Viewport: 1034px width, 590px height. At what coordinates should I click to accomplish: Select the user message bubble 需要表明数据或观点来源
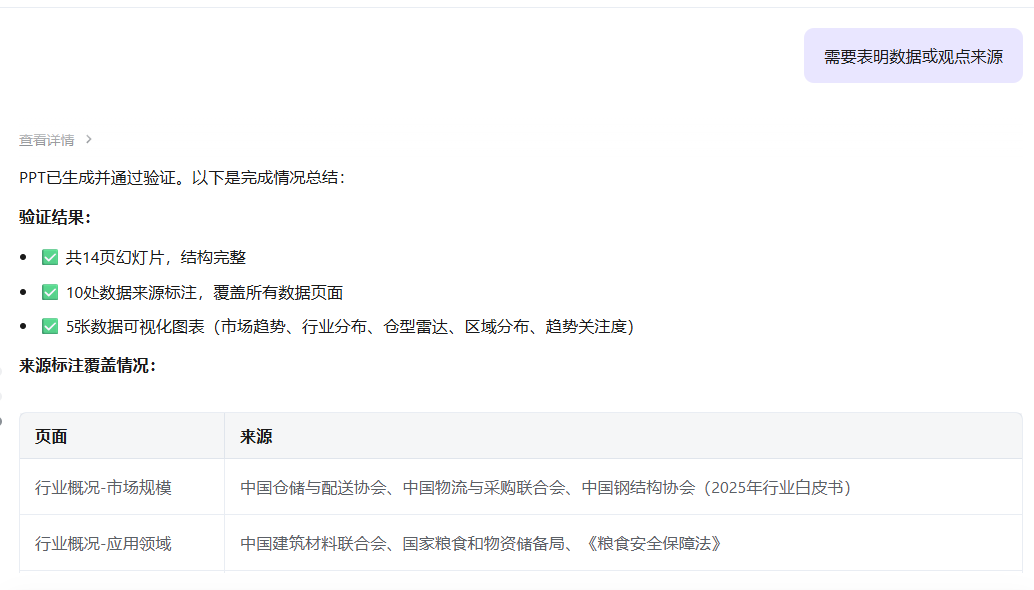click(913, 56)
